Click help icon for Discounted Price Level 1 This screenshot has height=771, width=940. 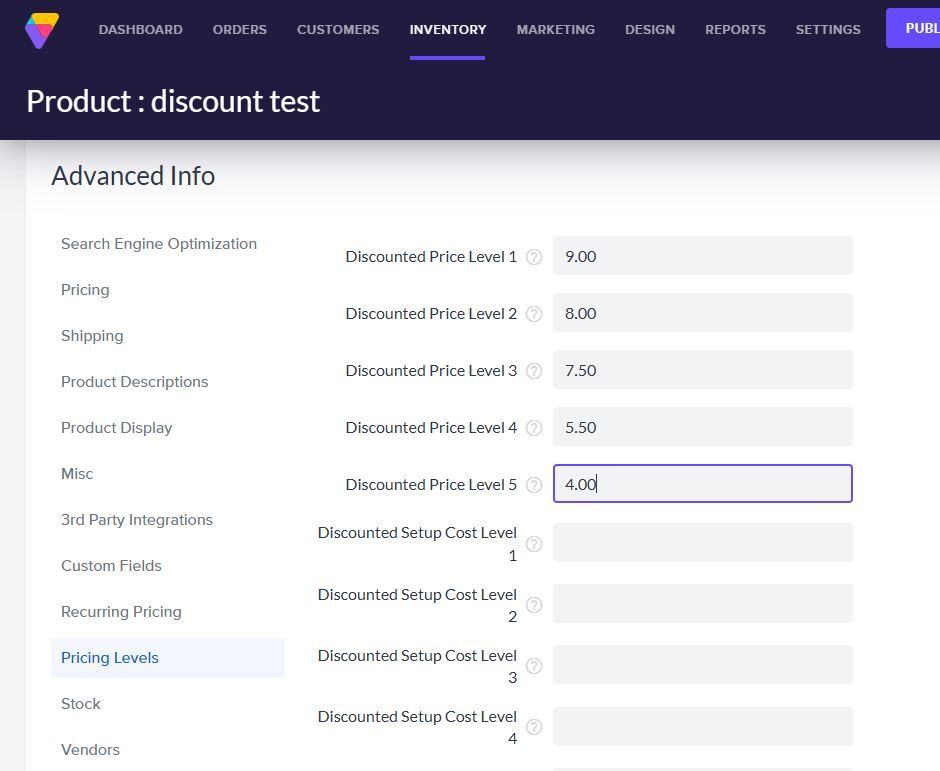coord(534,257)
